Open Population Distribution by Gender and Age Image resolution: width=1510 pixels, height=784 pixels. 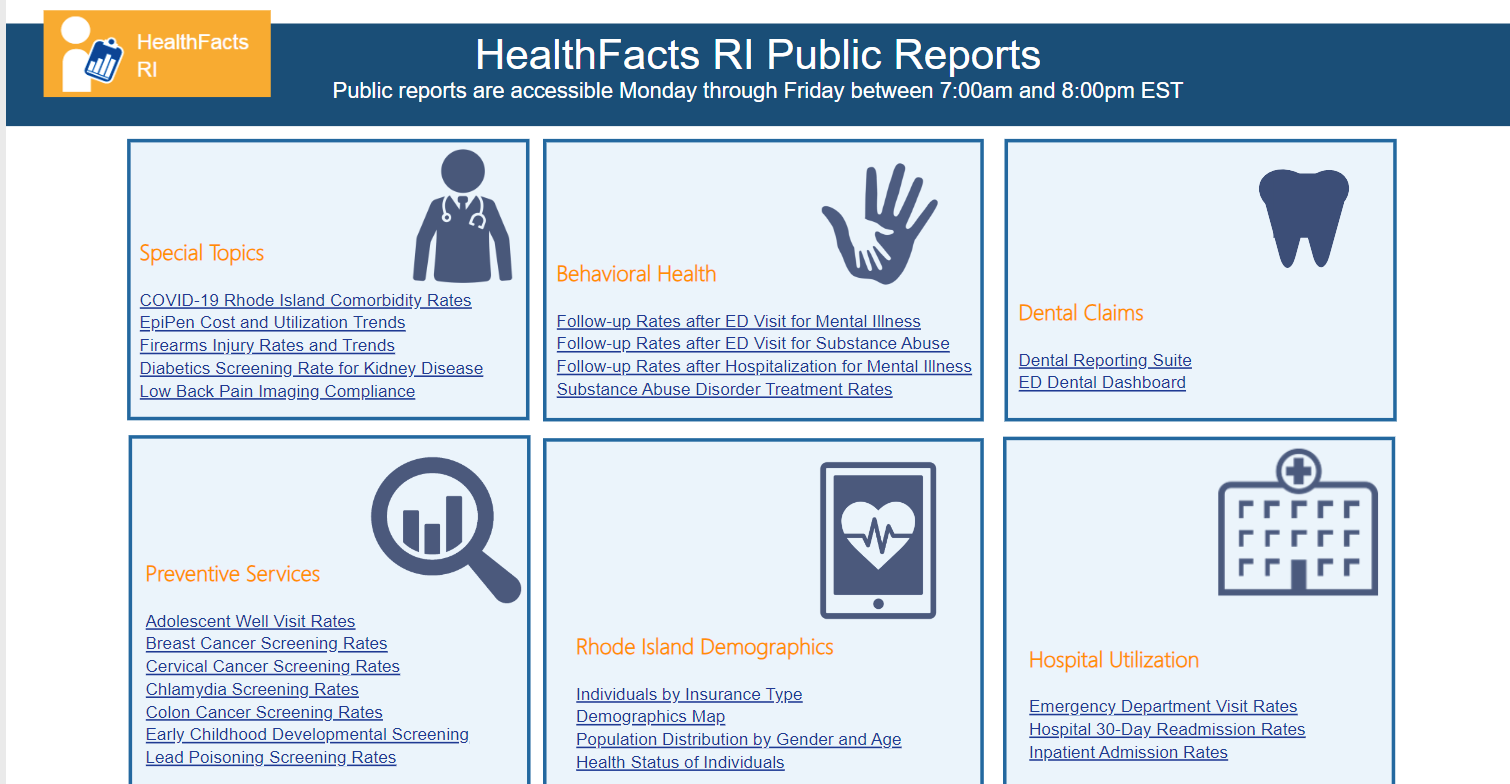coord(738,739)
